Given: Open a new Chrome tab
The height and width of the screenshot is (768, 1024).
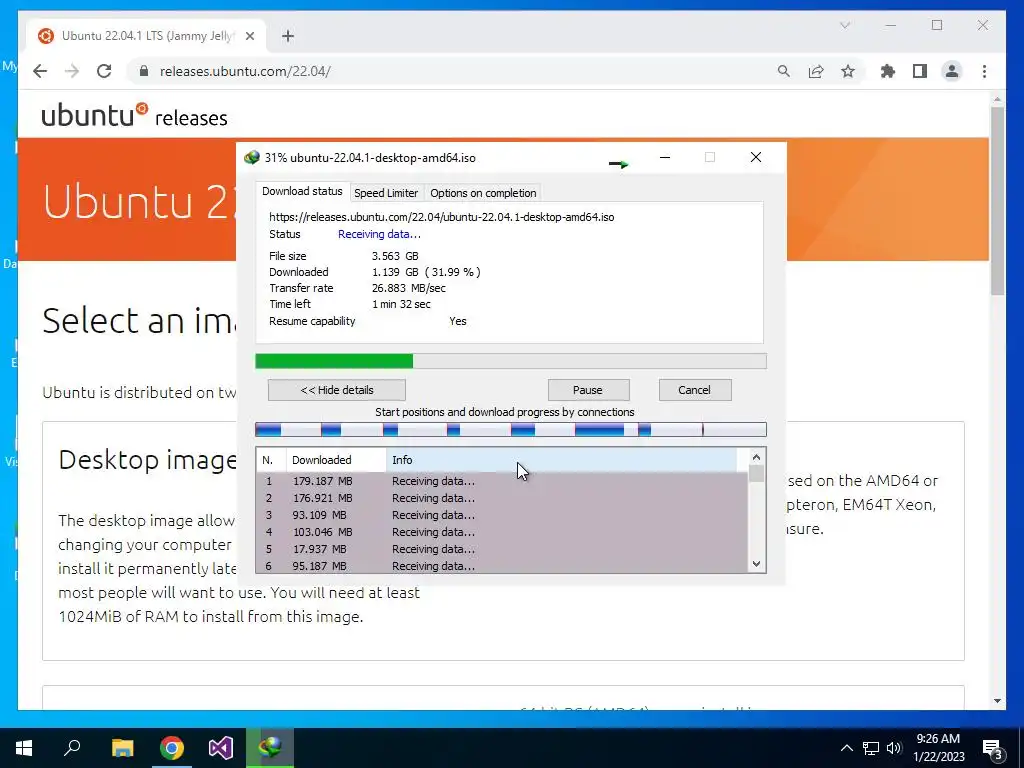Looking at the screenshot, I should point(288,36).
